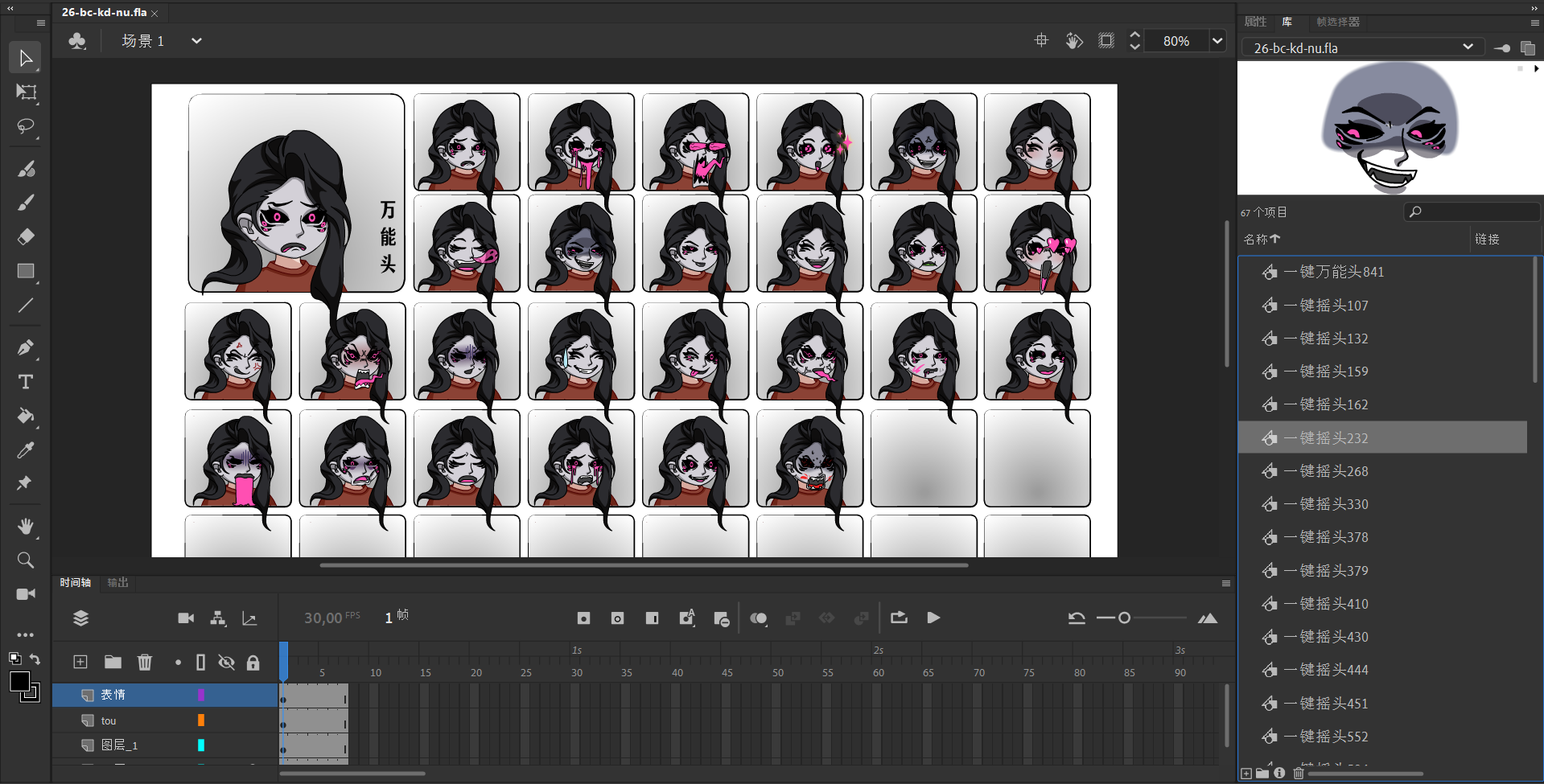Toggle show all layers as outlines
Image resolution: width=1544 pixels, height=784 pixels.
pyautogui.click(x=200, y=662)
